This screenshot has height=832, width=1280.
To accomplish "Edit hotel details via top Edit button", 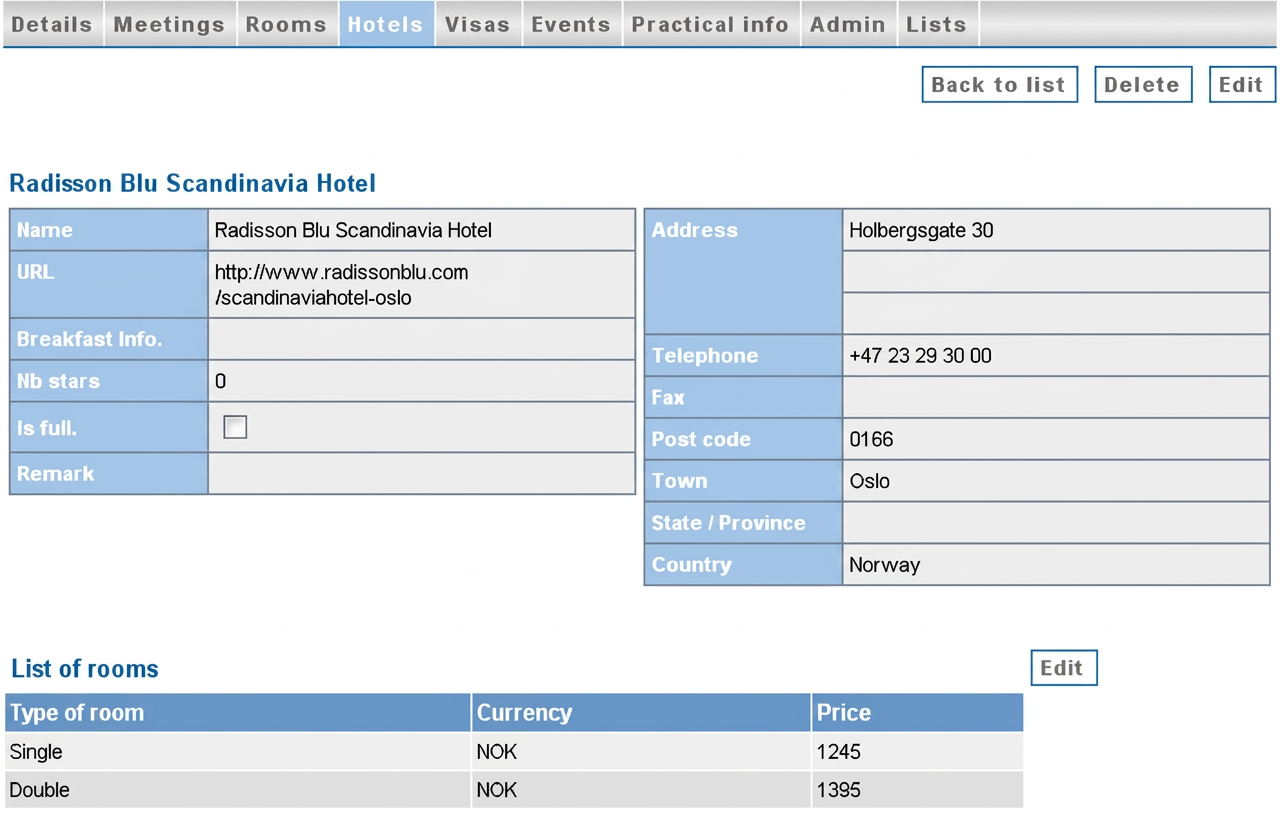I will (x=1241, y=85).
